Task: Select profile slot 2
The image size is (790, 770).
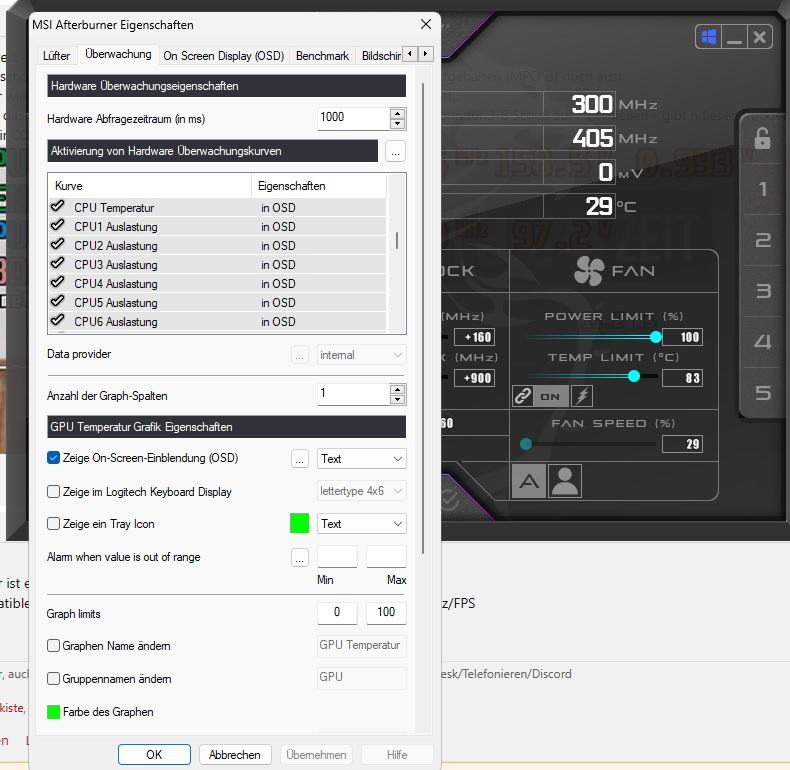Action: (763, 240)
